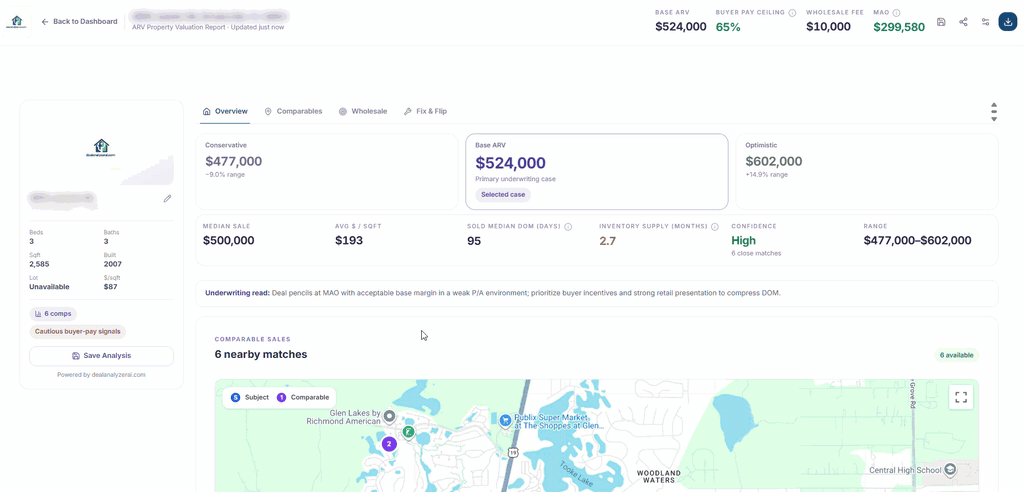Click the purple Comparable legend marker
Image resolution: width=1024 pixels, height=492 pixels.
coord(281,397)
